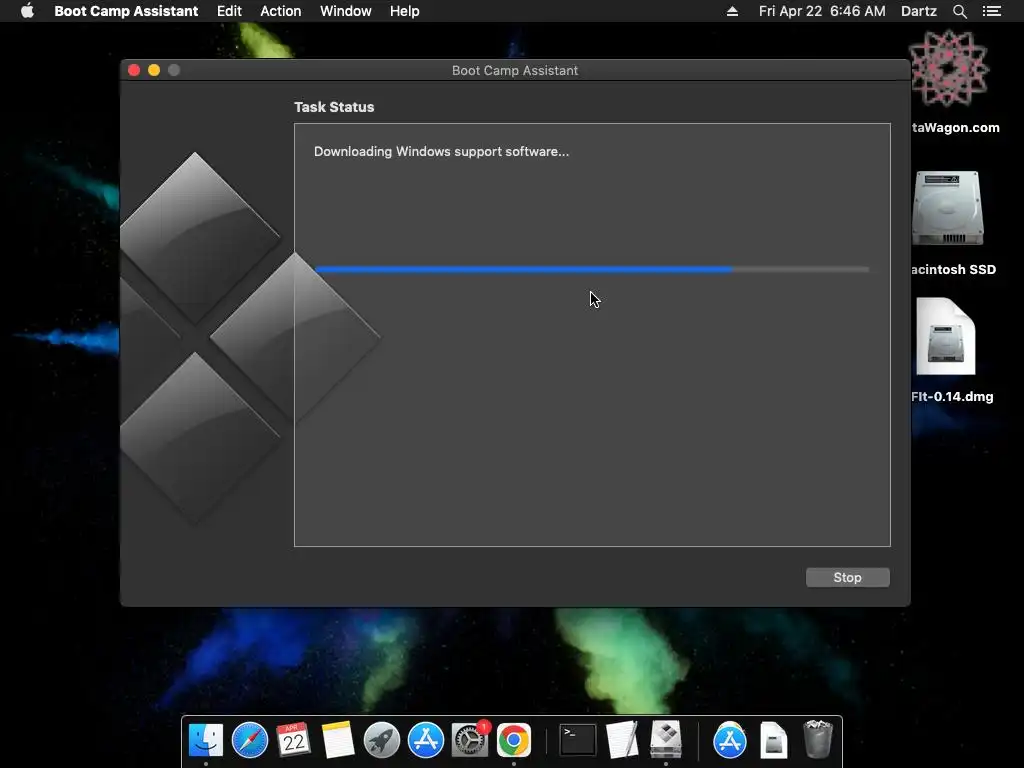
Task: Open the Trash in the Dock
Action: (x=818, y=739)
